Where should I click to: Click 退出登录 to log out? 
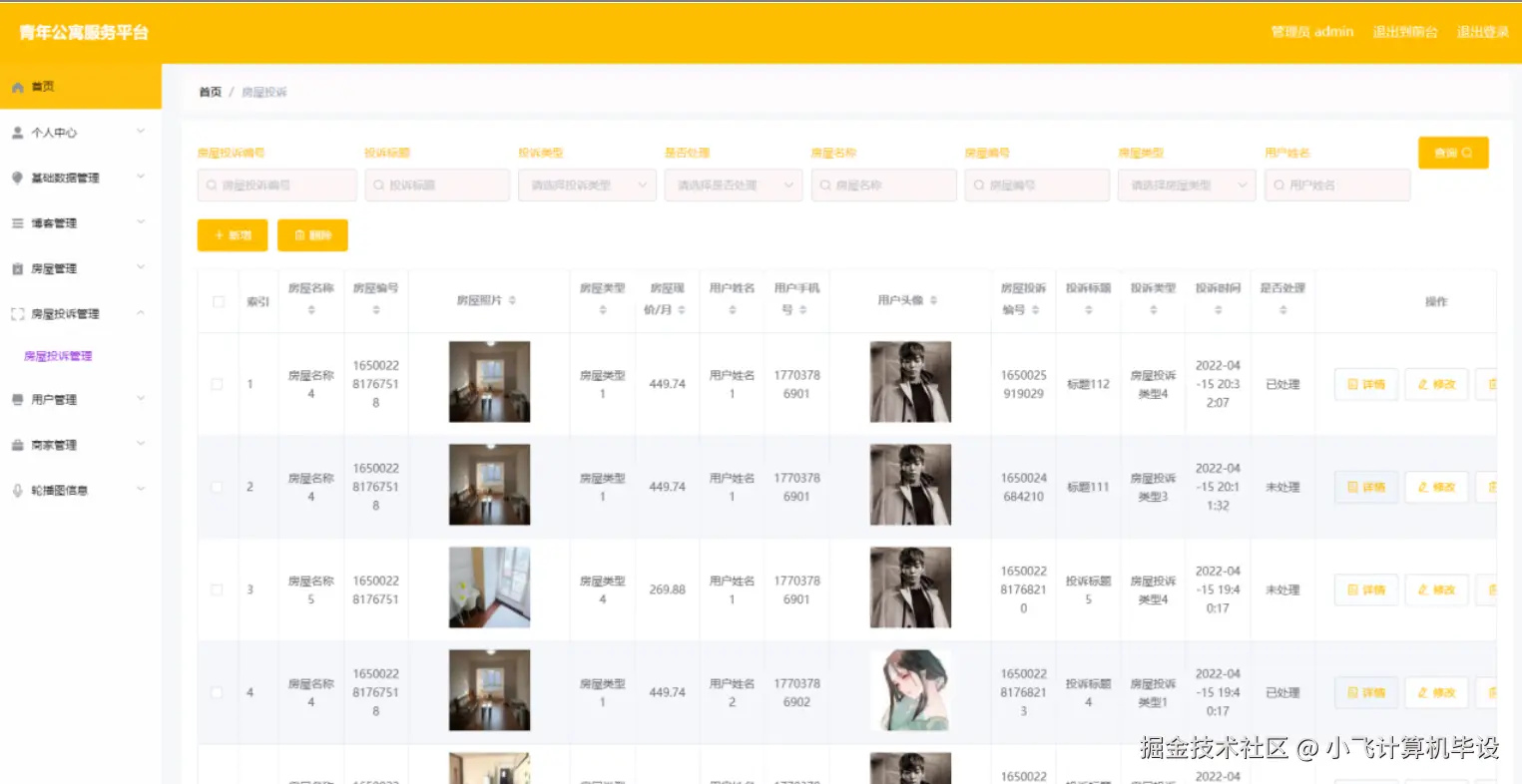coord(1483,32)
